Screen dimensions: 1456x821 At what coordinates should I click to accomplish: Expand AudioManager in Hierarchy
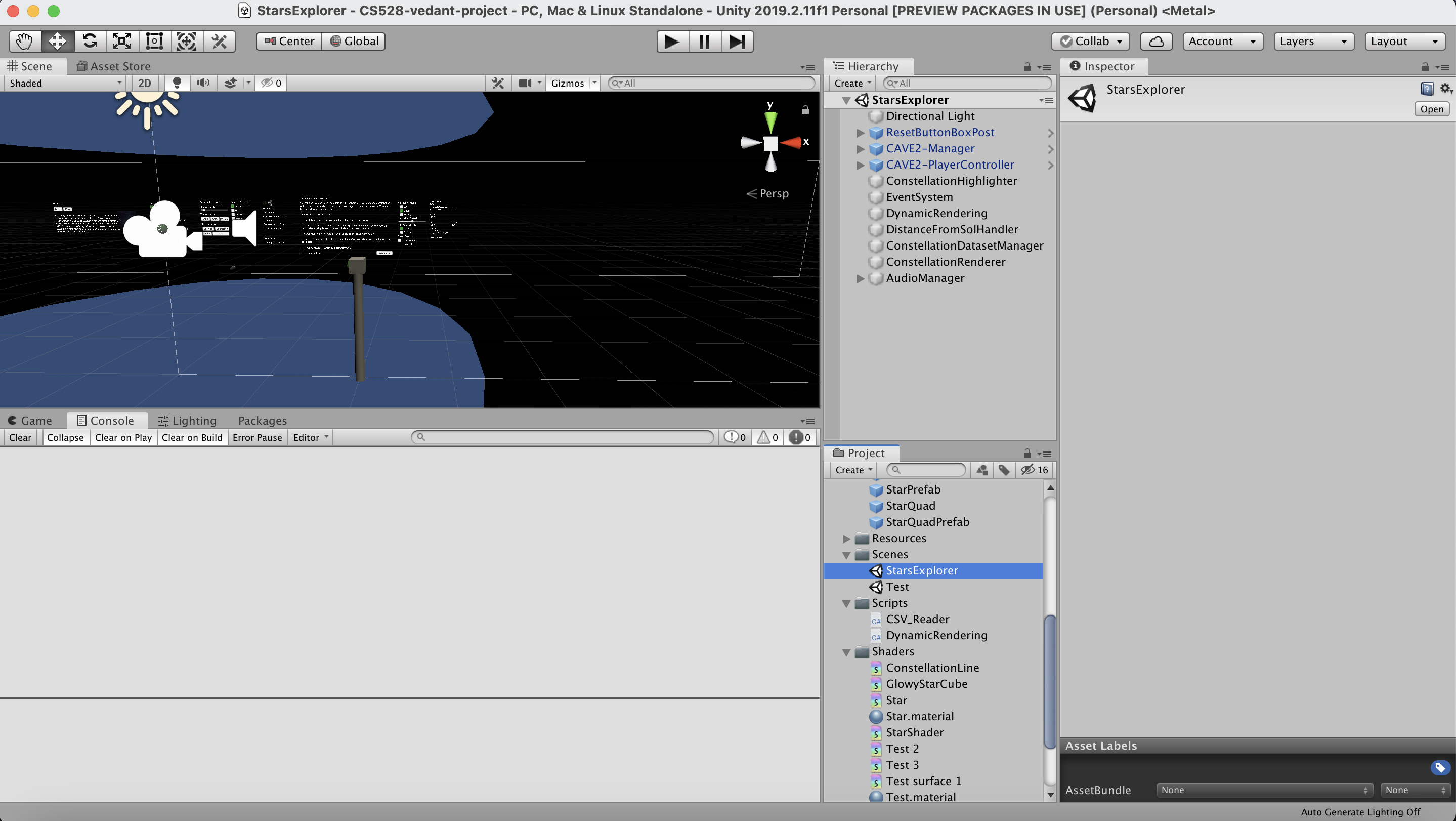coord(860,278)
